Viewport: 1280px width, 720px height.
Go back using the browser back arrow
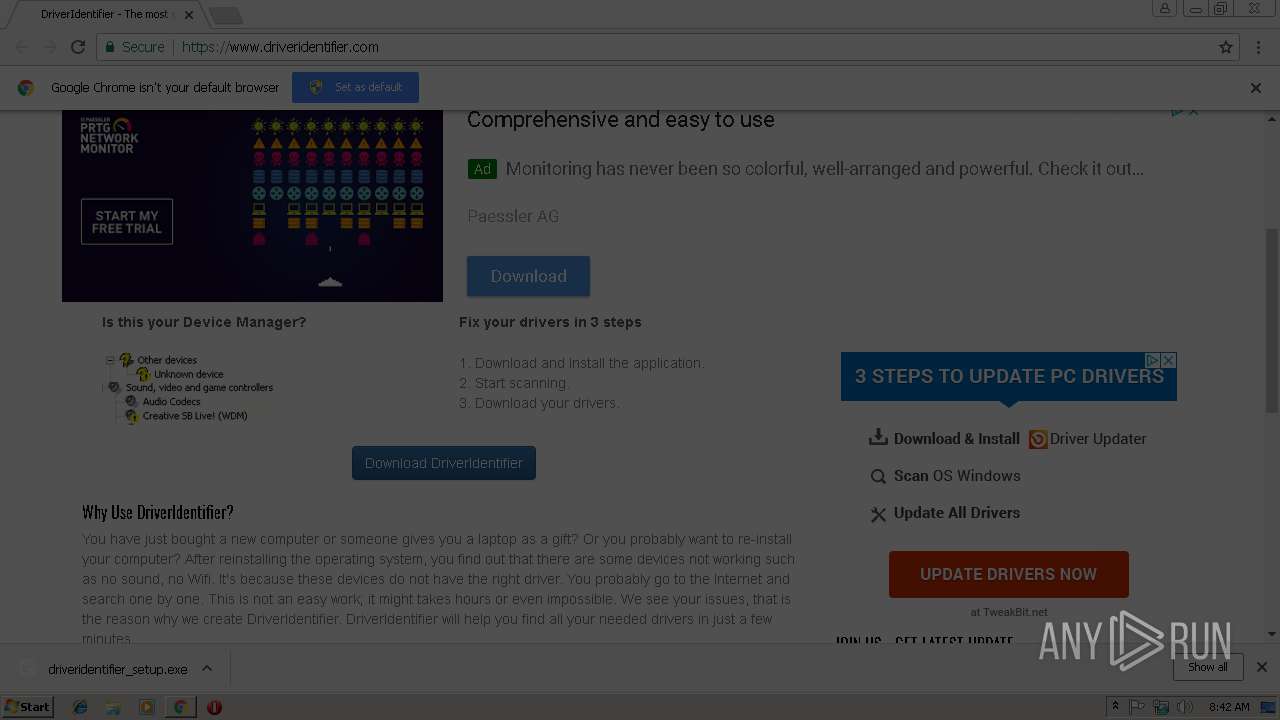(22, 47)
